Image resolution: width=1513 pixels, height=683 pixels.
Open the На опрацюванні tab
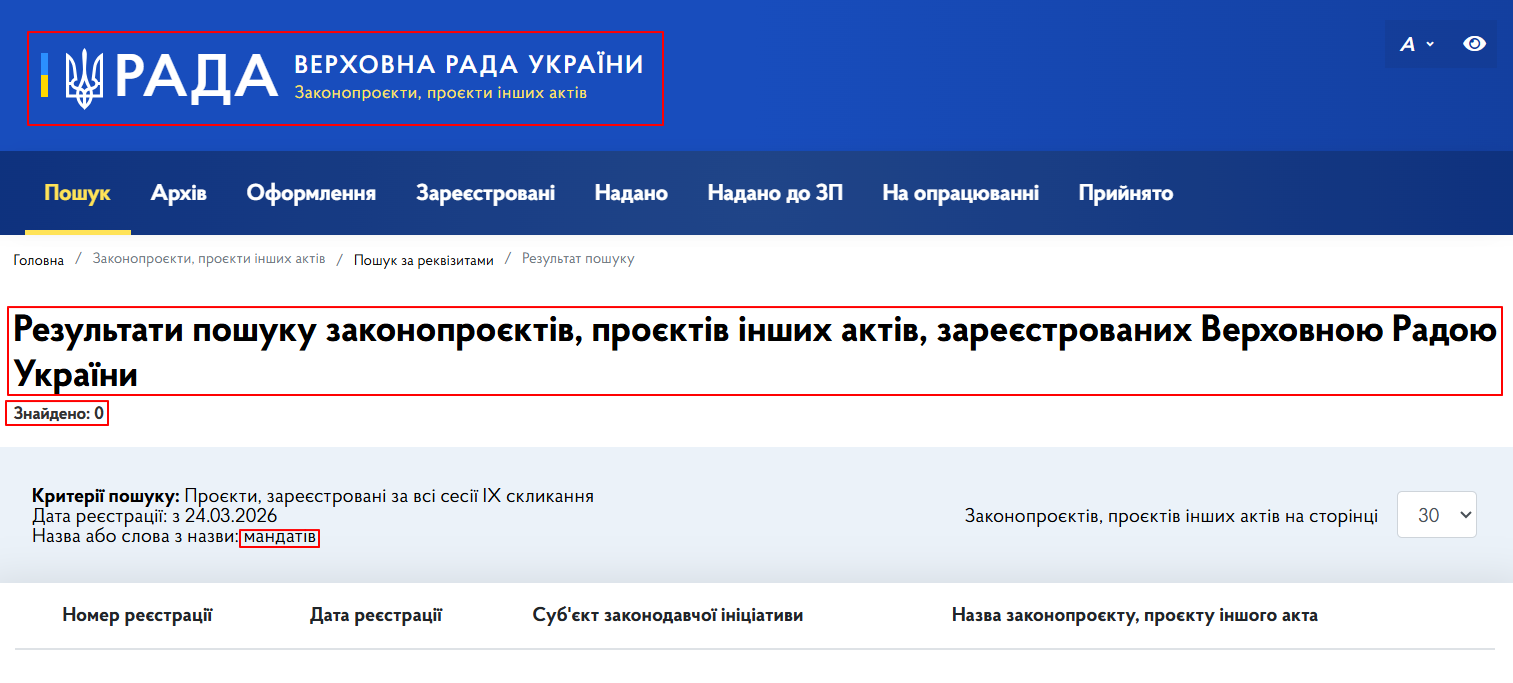[x=960, y=193]
